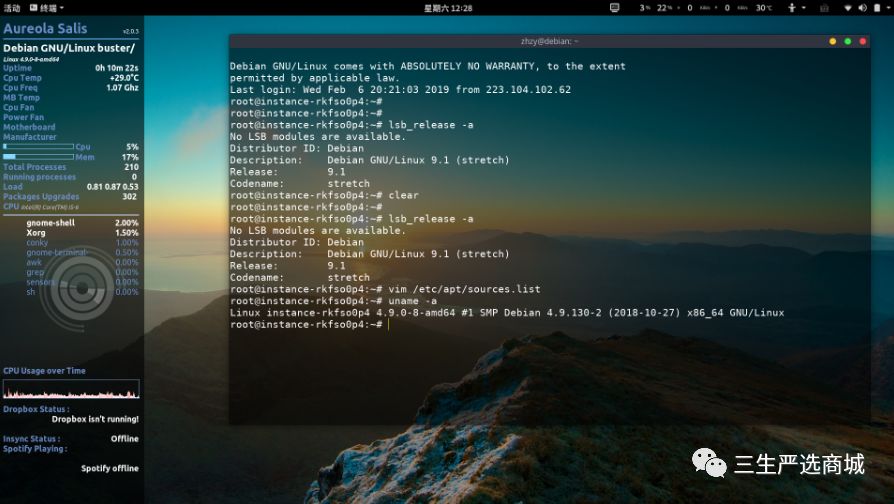Click the CPU Usage over Time graph

coord(71,389)
